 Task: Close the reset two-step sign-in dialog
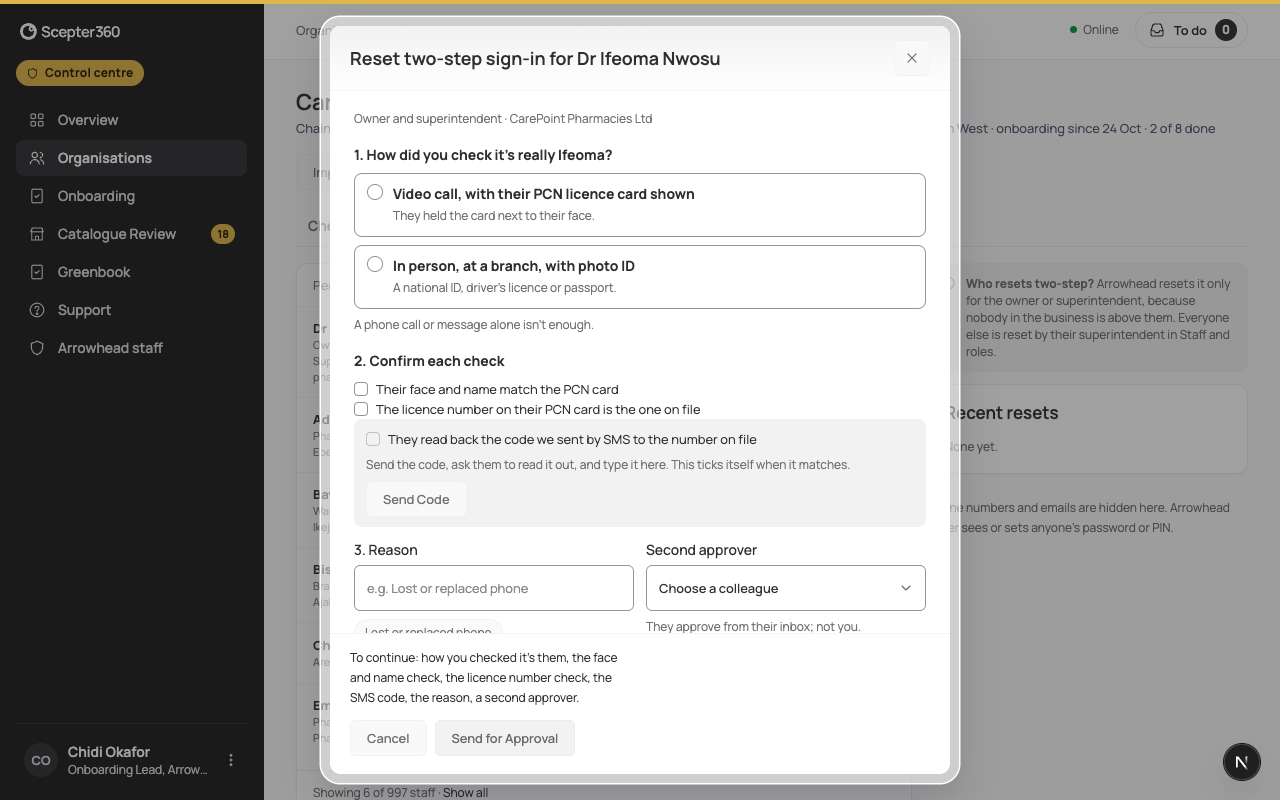pos(912,58)
